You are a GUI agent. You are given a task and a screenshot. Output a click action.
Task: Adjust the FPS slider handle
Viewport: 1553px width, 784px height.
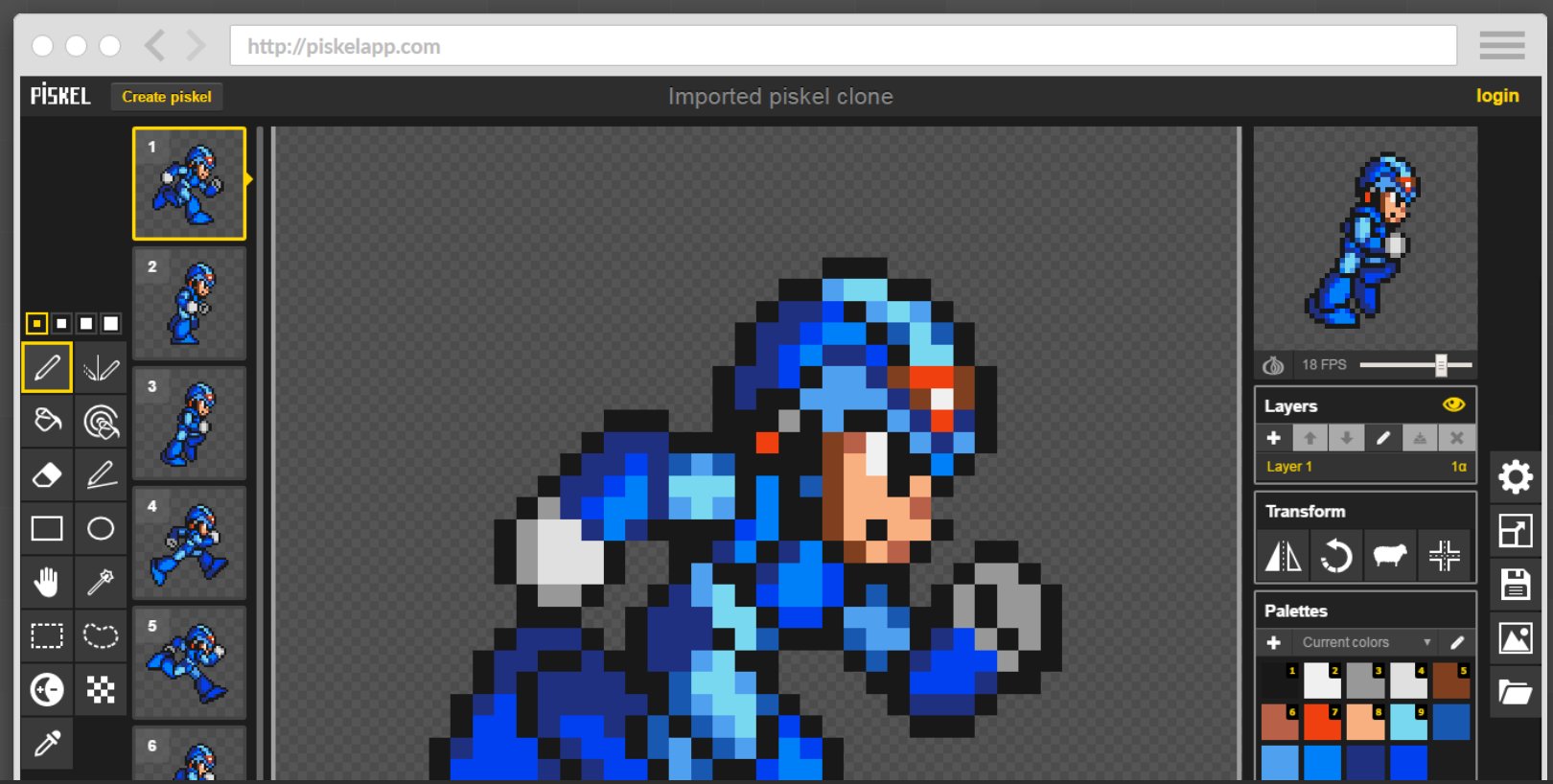pos(1441,365)
